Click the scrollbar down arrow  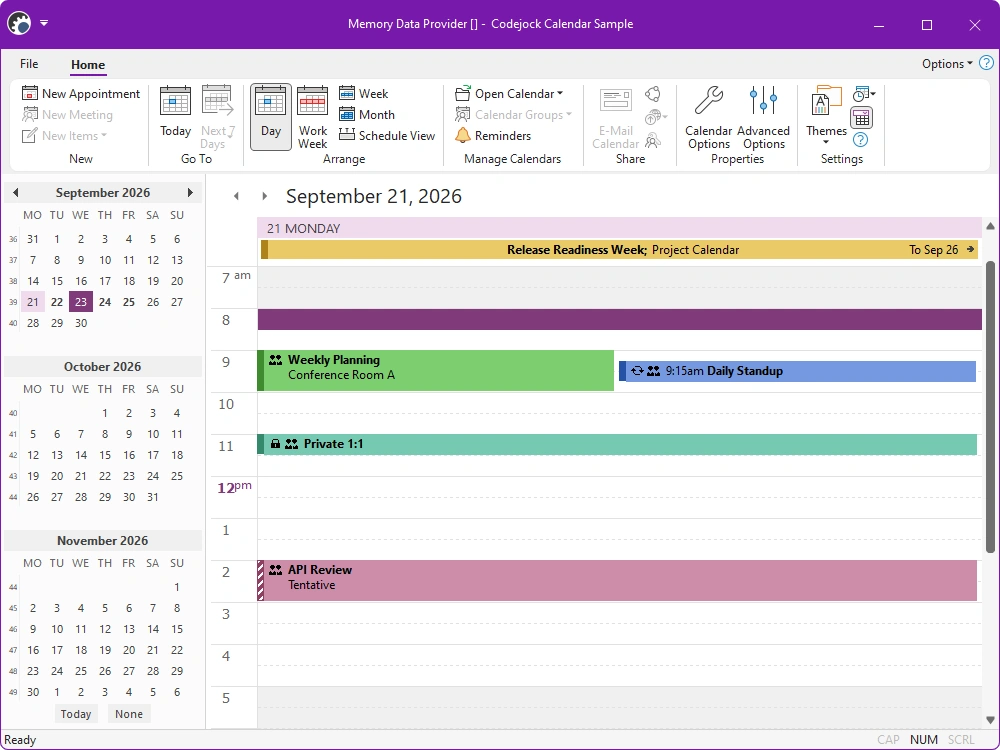(x=990, y=720)
